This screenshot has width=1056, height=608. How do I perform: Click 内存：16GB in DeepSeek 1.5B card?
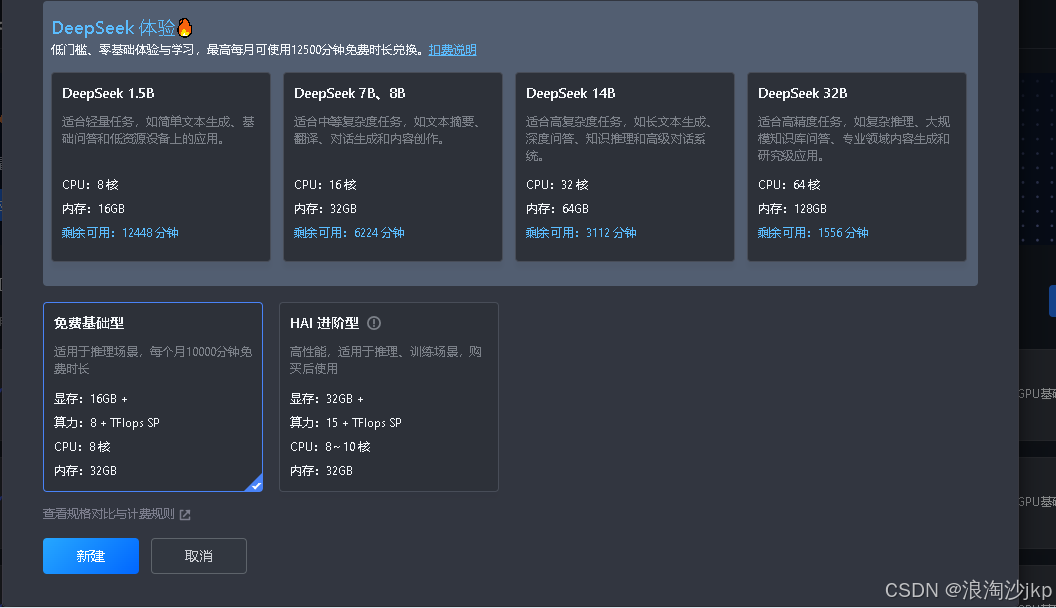93,209
